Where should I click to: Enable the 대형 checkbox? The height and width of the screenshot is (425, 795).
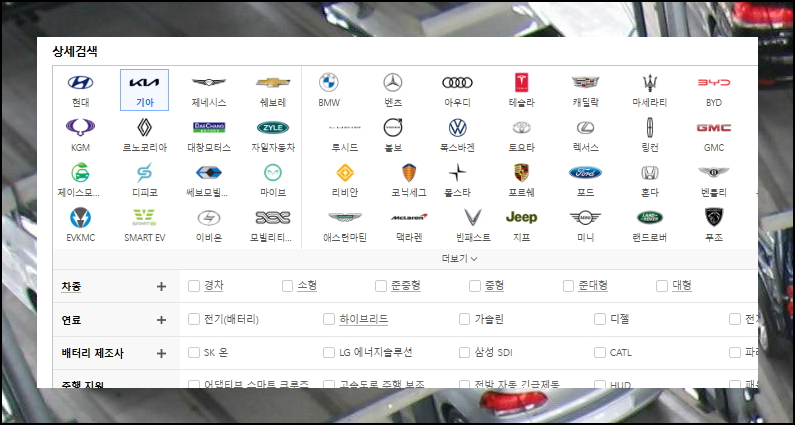coord(662,286)
